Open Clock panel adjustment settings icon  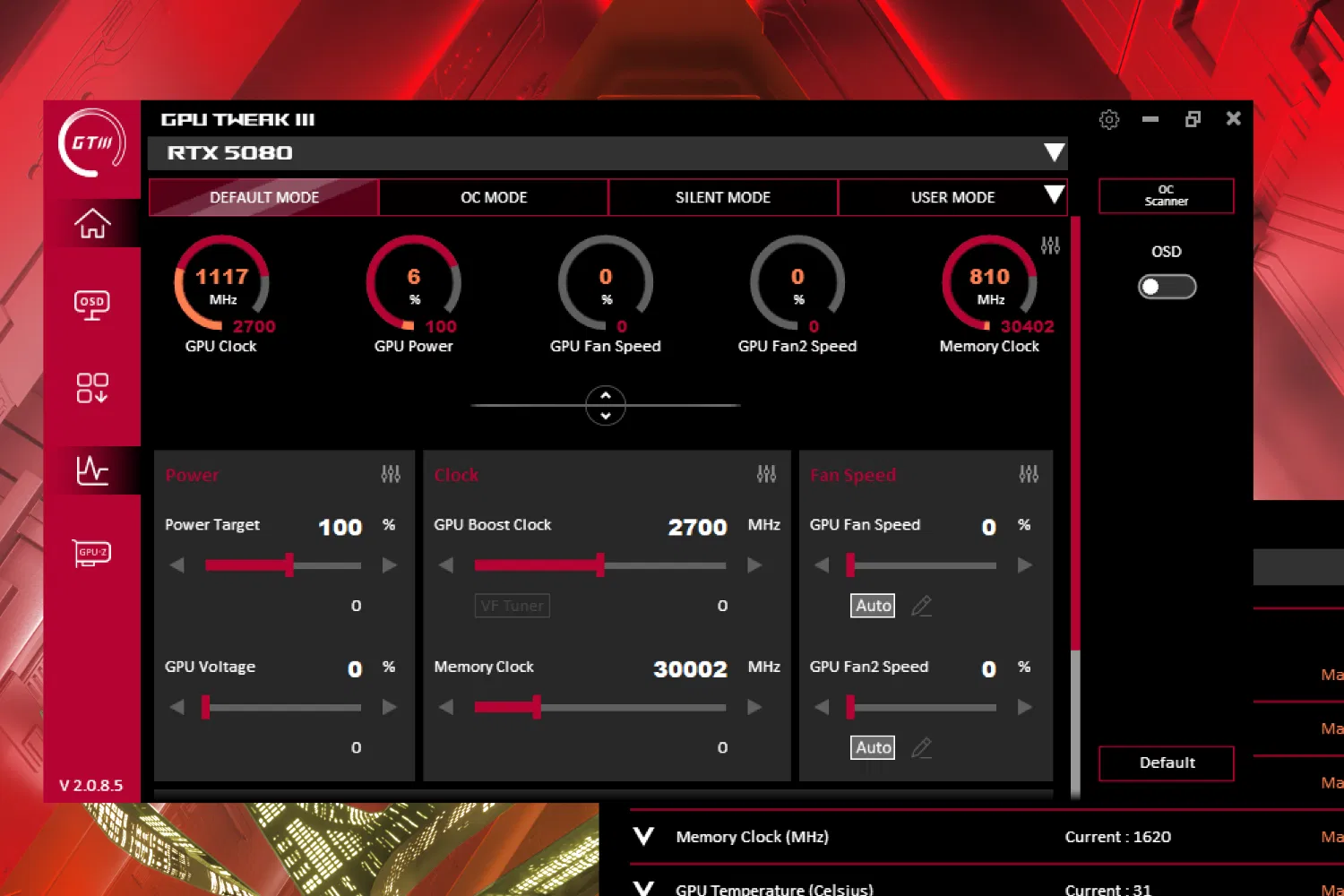pyautogui.click(x=766, y=474)
